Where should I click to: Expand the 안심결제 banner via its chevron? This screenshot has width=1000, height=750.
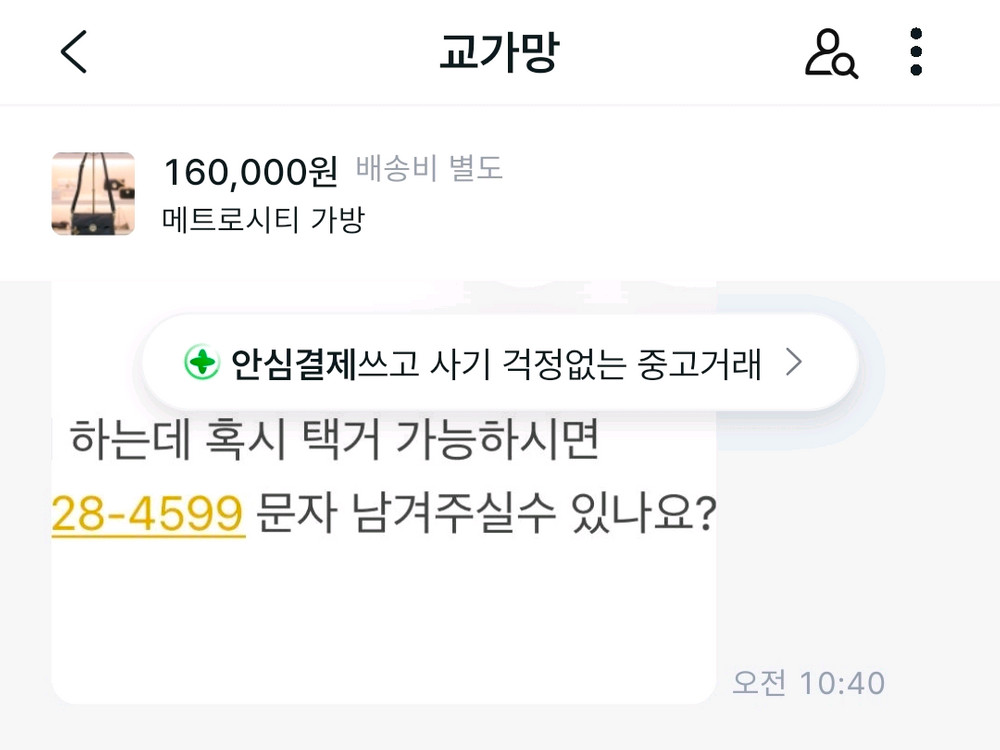tap(793, 364)
